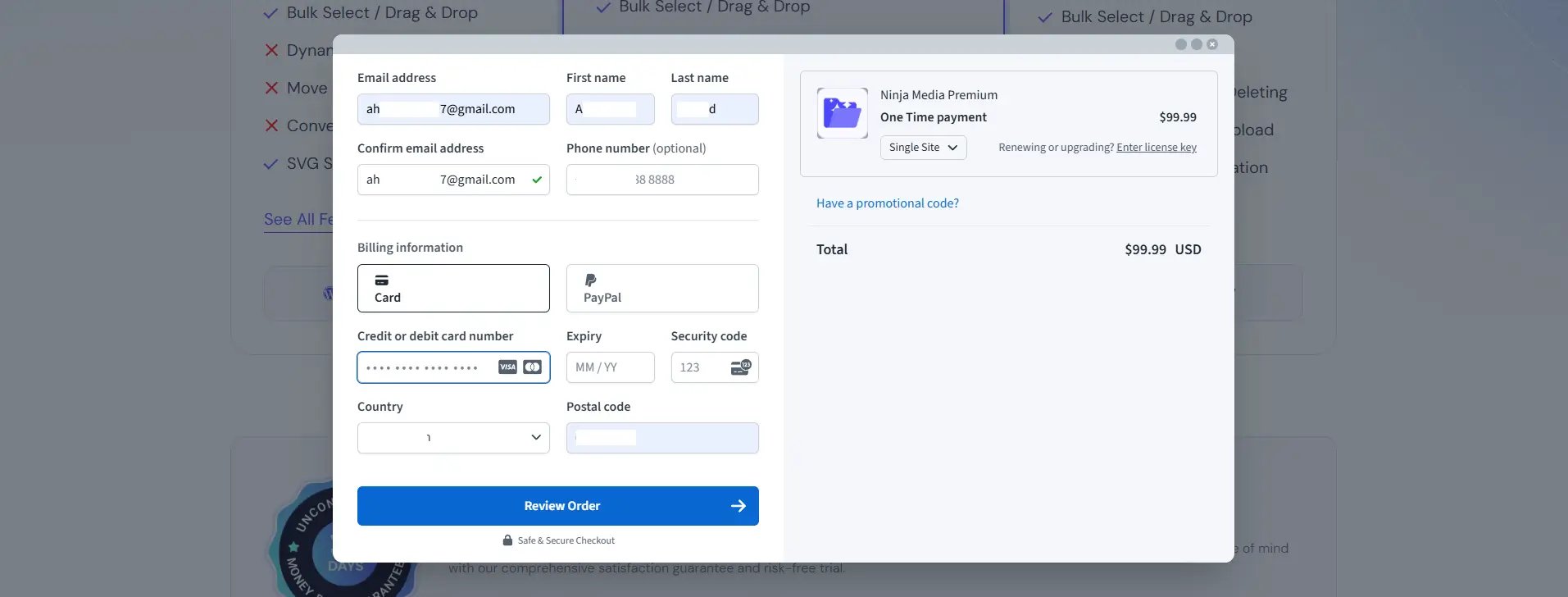
Task: Open the Single Site license dropdown
Action: (x=924, y=148)
